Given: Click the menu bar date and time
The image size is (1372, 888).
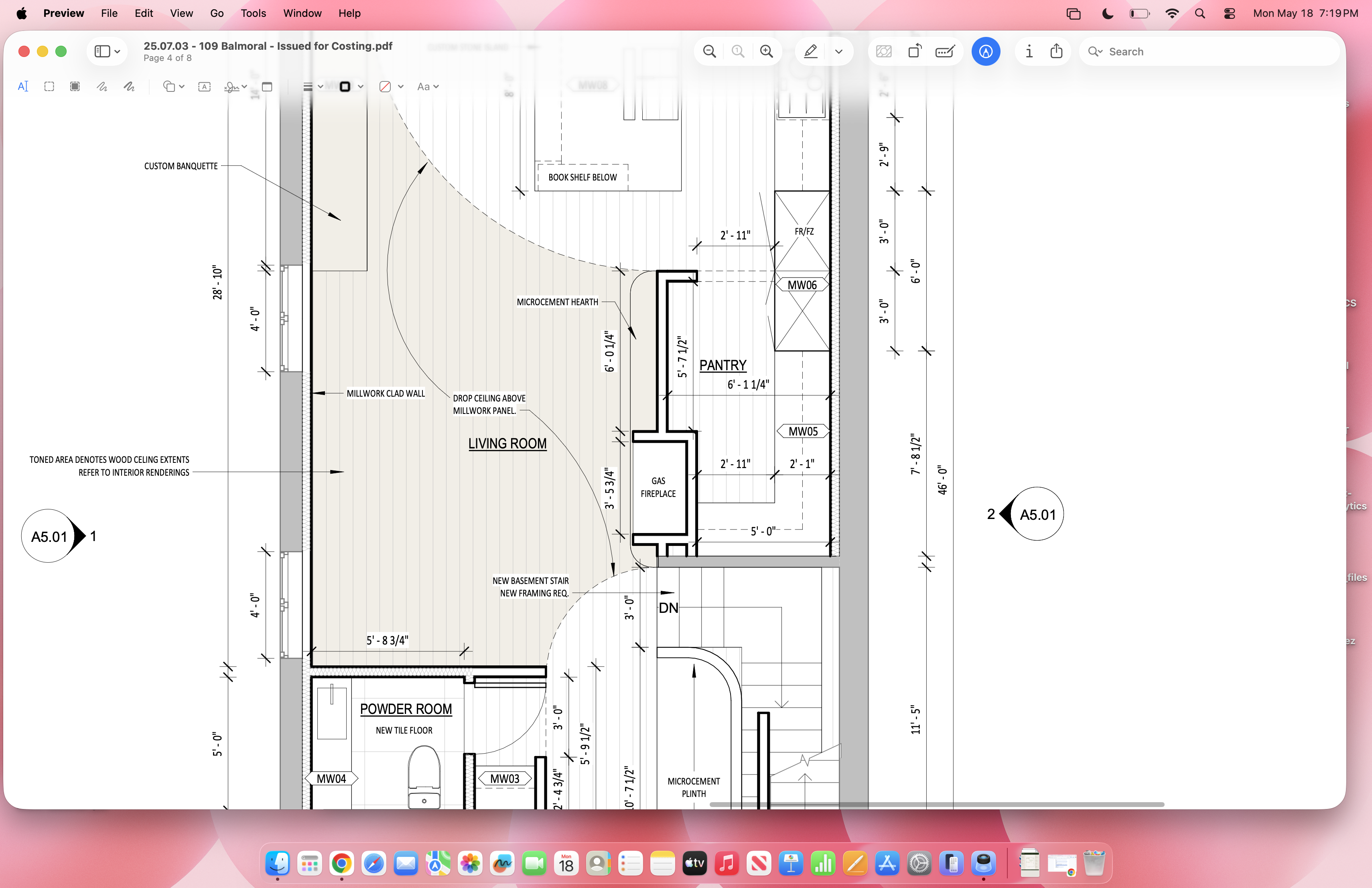Looking at the screenshot, I should coord(1305,13).
